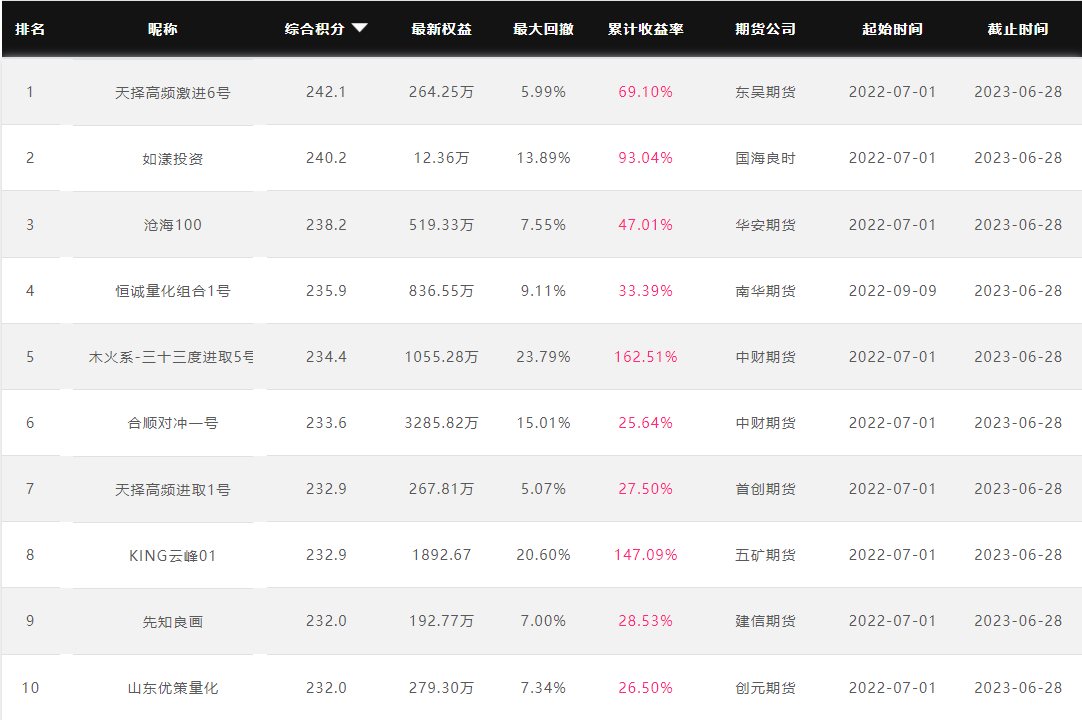Open nickname 合顺对冲一号
1082x720 pixels.
click(x=173, y=423)
